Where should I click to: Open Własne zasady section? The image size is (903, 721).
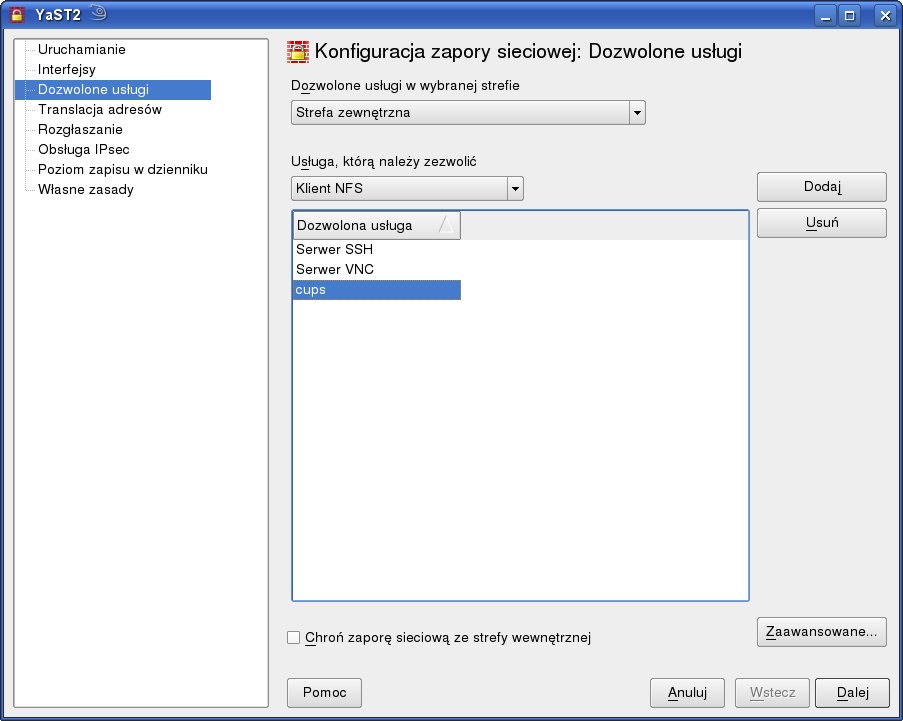click(x=85, y=189)
